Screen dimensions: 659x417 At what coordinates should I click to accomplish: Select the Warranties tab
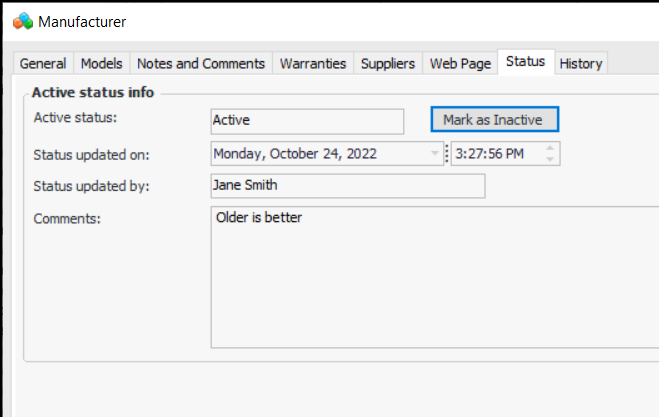(313, 63)
